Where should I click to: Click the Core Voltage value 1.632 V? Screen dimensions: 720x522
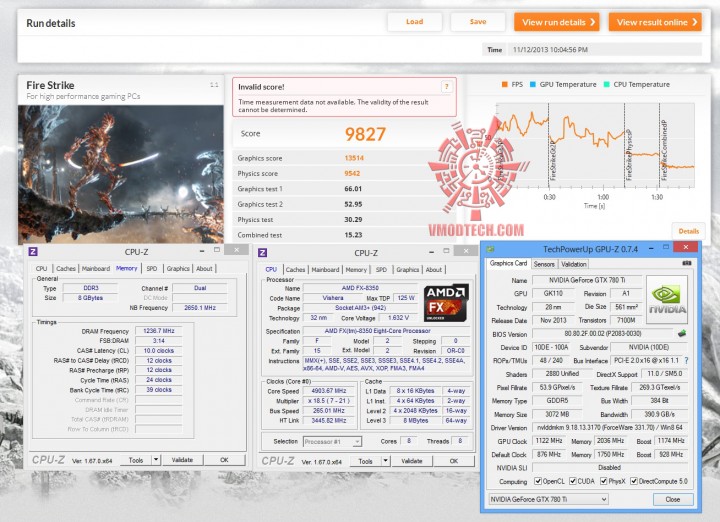(x=398, y=318)
